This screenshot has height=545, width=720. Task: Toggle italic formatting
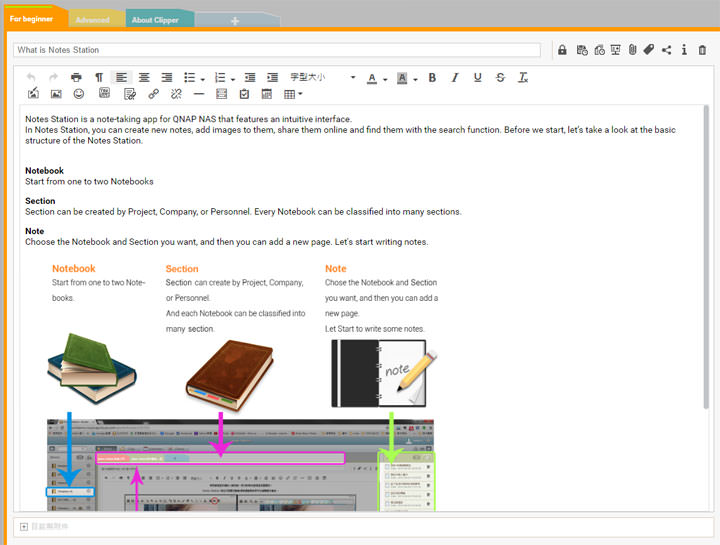tap(455, 77)
